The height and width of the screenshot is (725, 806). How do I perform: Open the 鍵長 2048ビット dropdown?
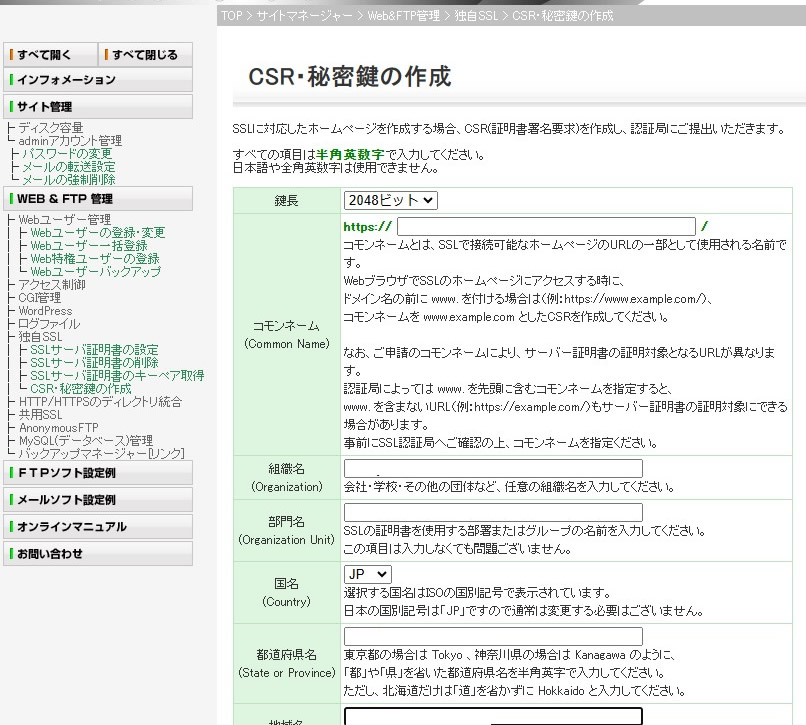[391, 200]
